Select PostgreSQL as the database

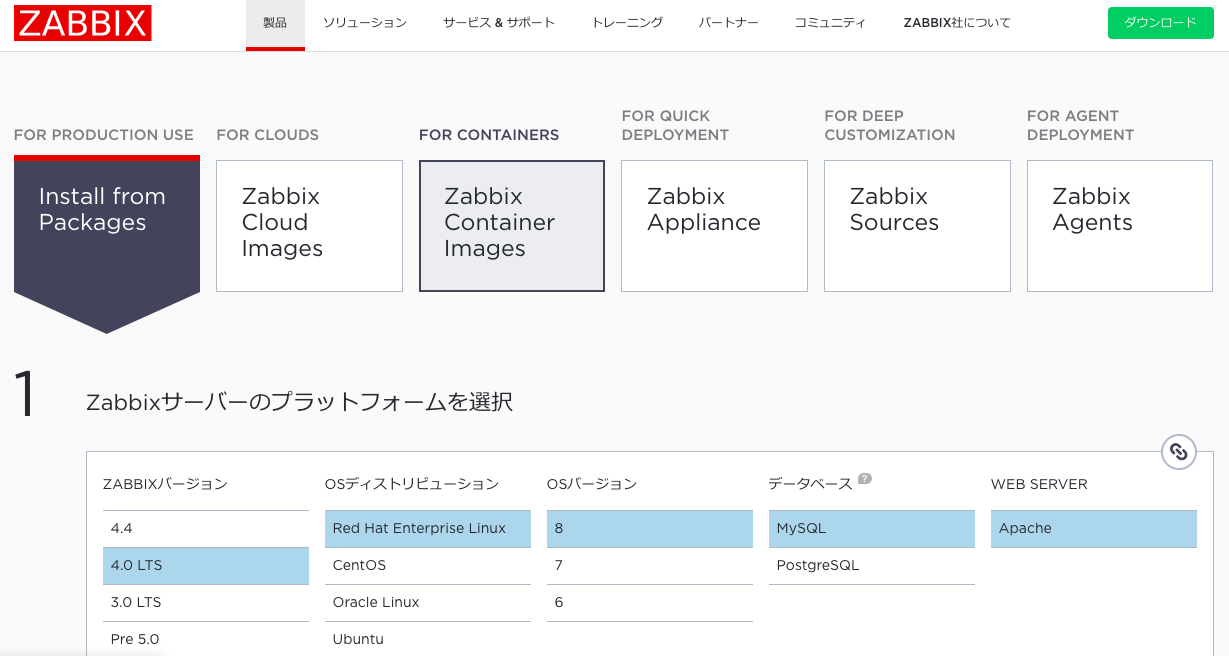coord(871,565)
